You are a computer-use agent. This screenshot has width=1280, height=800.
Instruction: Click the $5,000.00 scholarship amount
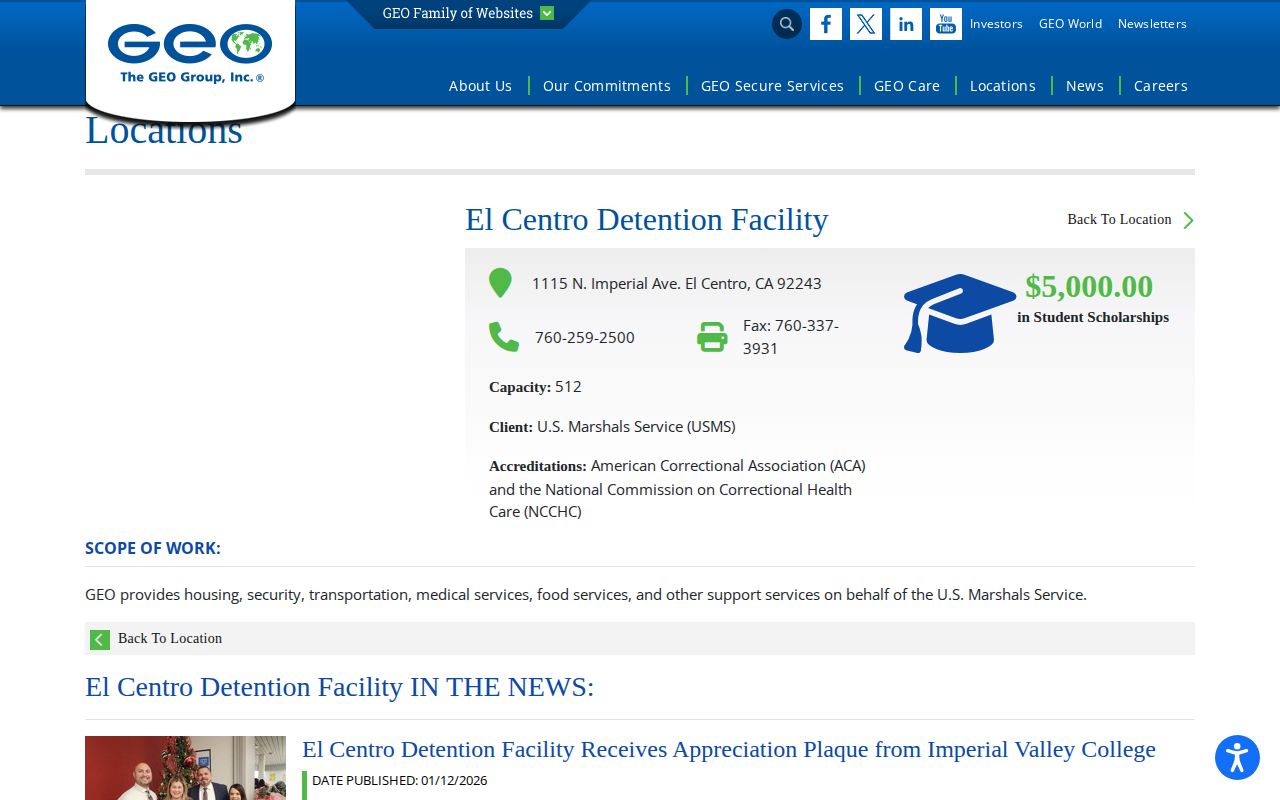(x=1089, y=287)
